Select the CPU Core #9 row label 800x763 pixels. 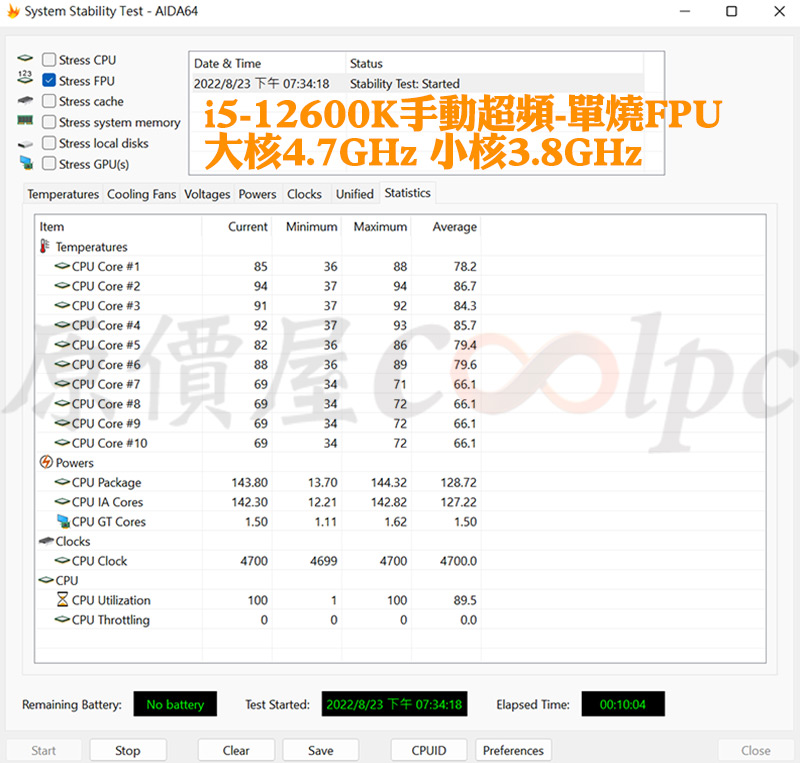click(106, 423)
